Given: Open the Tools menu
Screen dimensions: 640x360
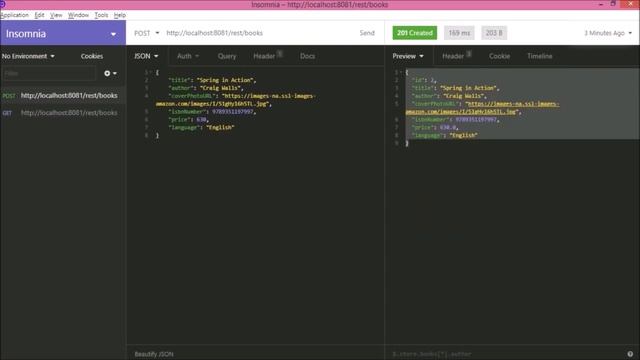Looking at the screenshot, I should coord(101,15).
